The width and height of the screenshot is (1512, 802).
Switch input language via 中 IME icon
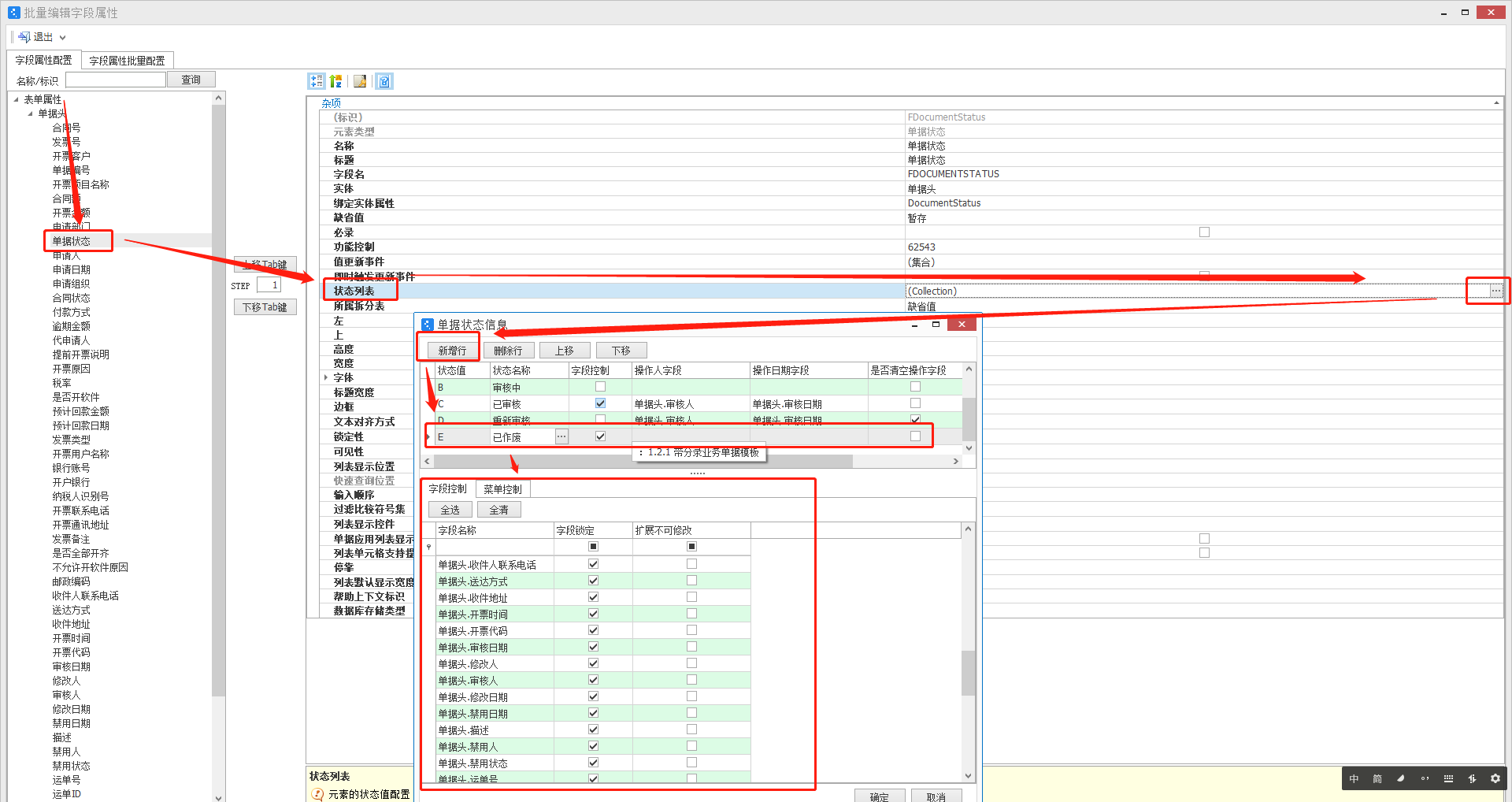coord(1353,778)
